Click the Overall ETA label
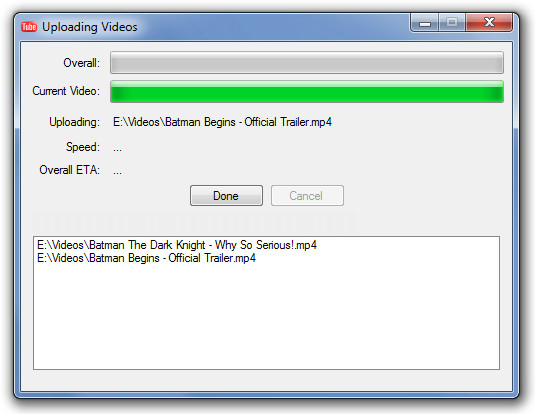 (70, 170)
